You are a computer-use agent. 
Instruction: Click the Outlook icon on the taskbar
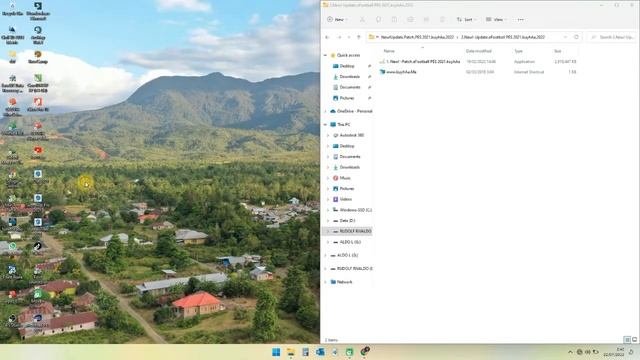pyautogui.click(x=320, y=352)
